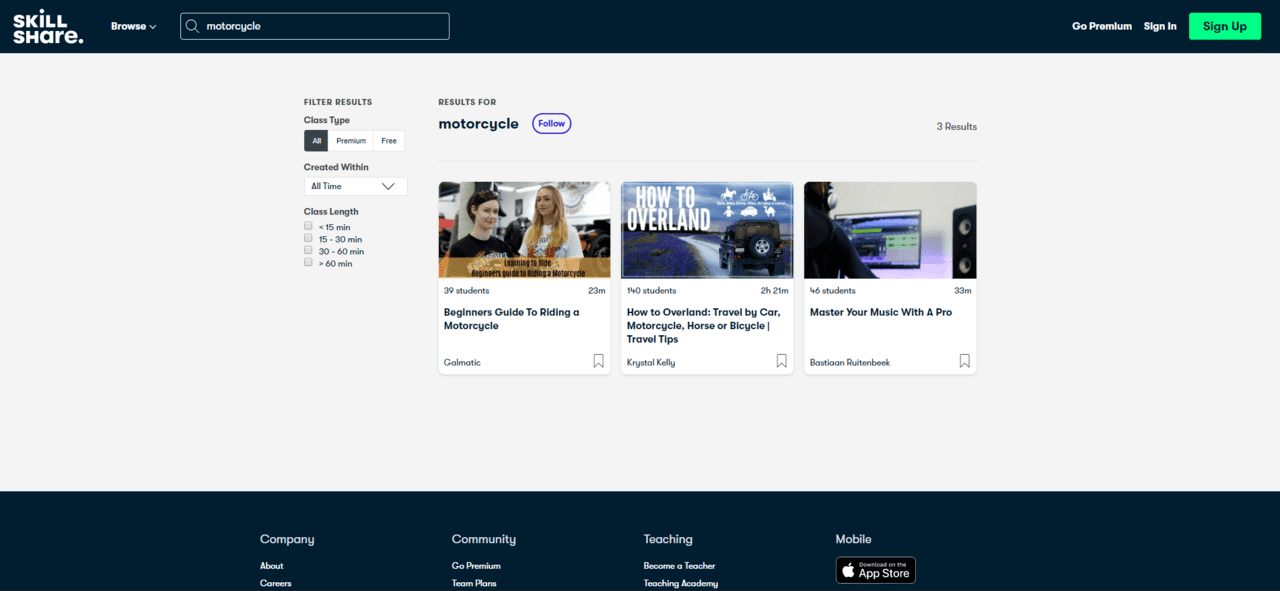This screenshot has height=591, width=1280.
Task: Visit teacher Galmatic's profile
Action: click(x=462, y=362)
